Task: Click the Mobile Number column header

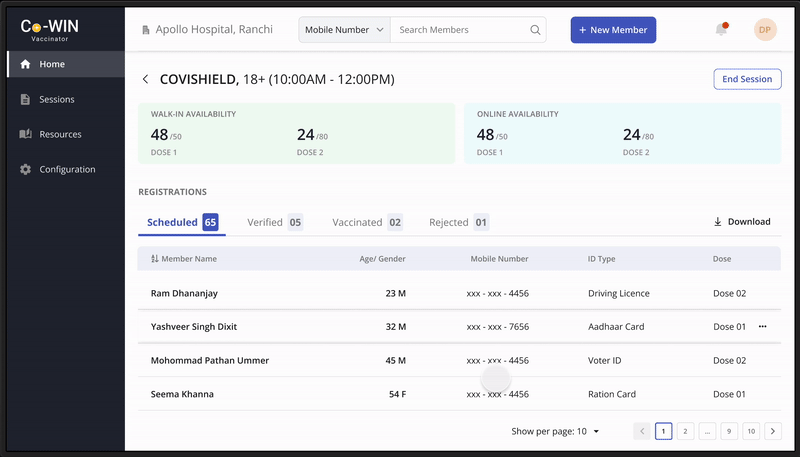Action: [x=499, y=259]
